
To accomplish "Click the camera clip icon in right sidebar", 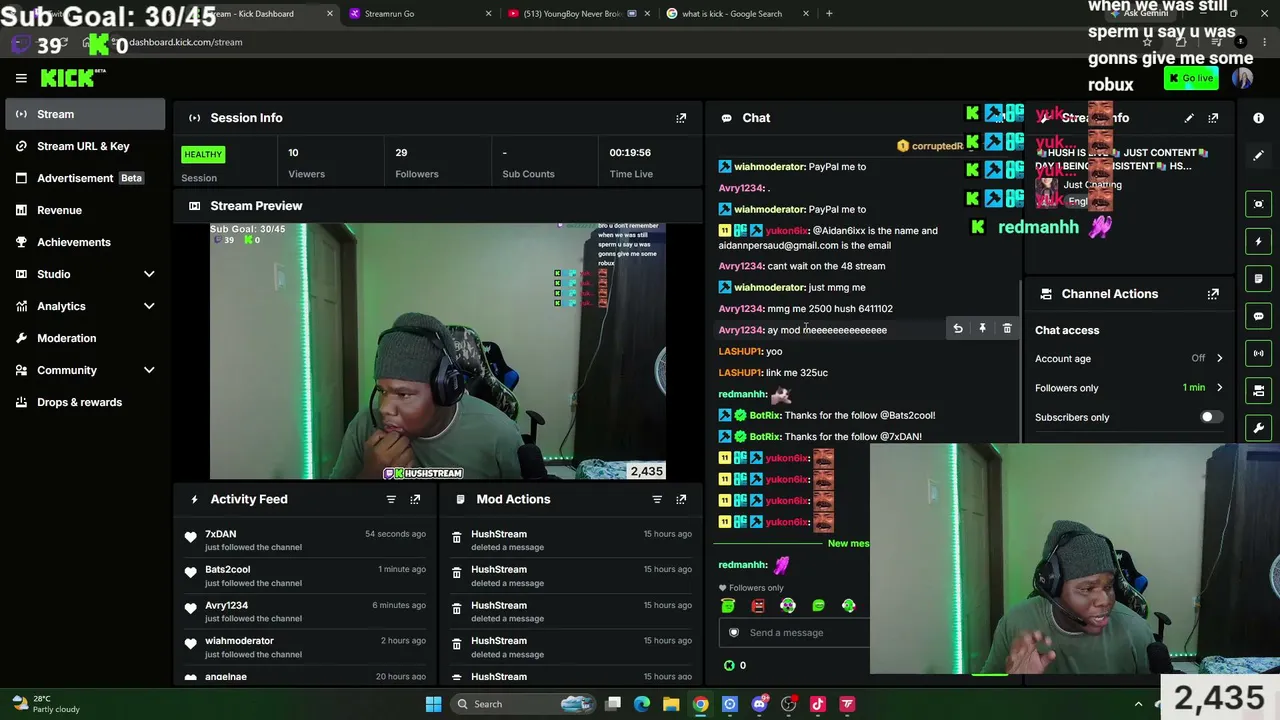I will point(1259,391).
